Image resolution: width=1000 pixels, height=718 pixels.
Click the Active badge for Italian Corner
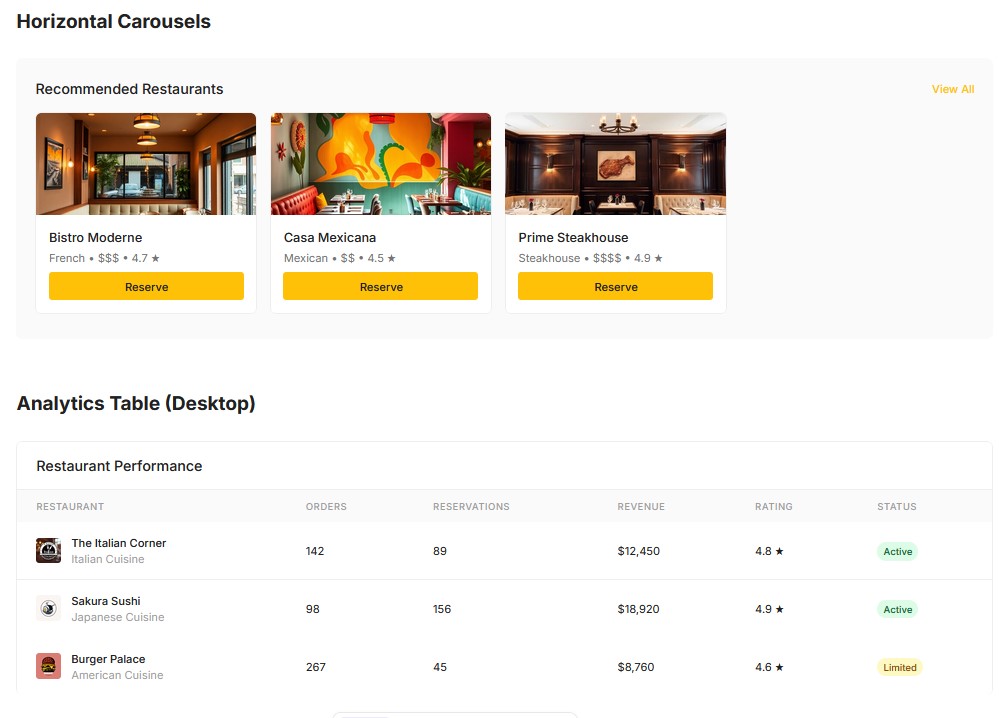point(897,552)
